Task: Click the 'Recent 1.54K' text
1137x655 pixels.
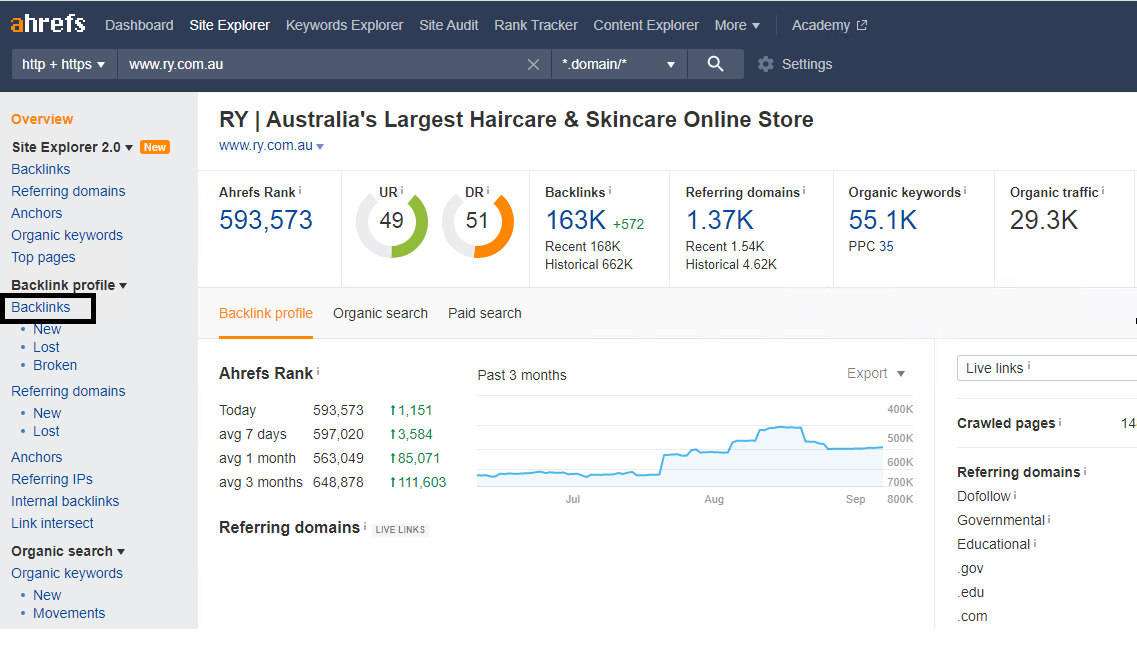Action: [x=725, y=247]
